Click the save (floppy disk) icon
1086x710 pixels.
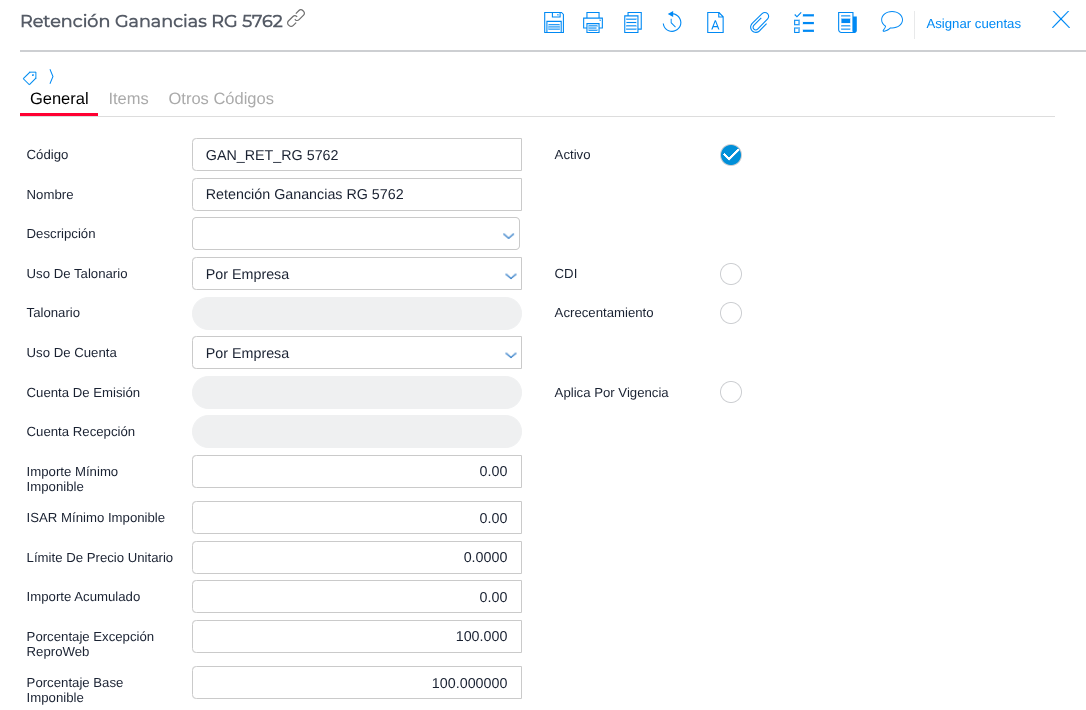[554, 22]
